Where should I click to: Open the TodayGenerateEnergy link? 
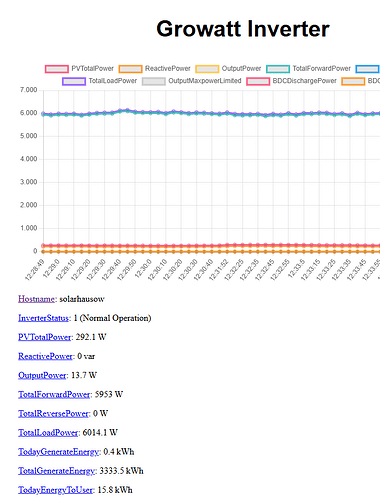pyautogui.click(x=59, y=452)
